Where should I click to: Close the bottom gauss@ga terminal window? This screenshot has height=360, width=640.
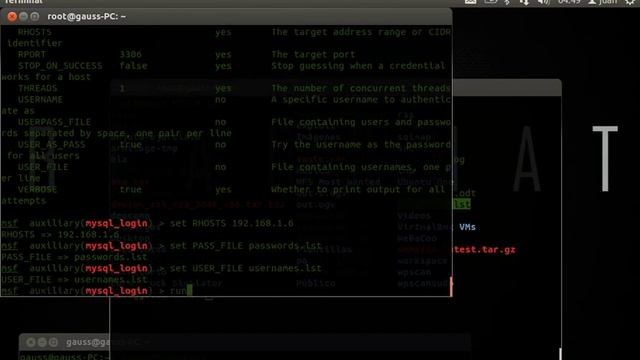pyautogui.click(x=31, y=342)
